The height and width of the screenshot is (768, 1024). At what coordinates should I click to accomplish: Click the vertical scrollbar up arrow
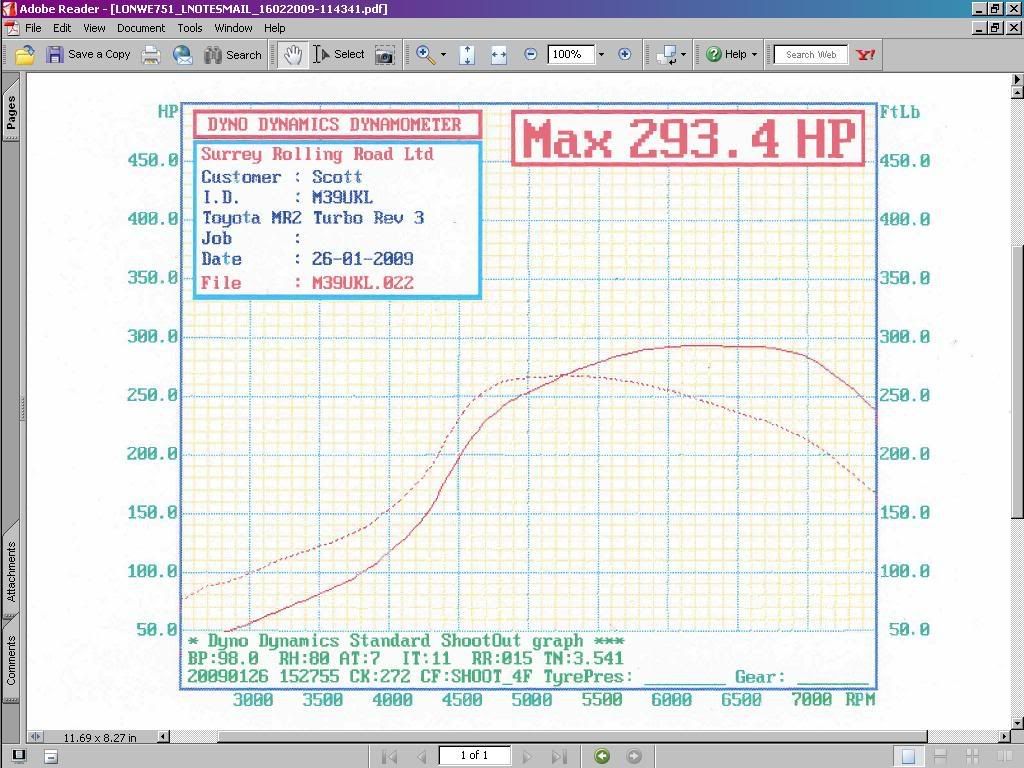click(x=1017, y=92)
